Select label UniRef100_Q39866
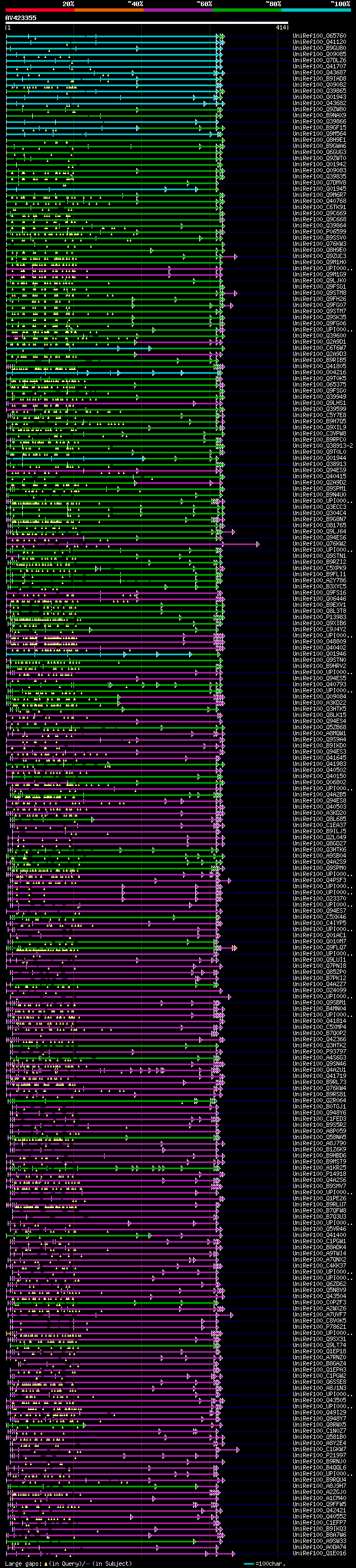356x1568 pixels. [319, 121]
